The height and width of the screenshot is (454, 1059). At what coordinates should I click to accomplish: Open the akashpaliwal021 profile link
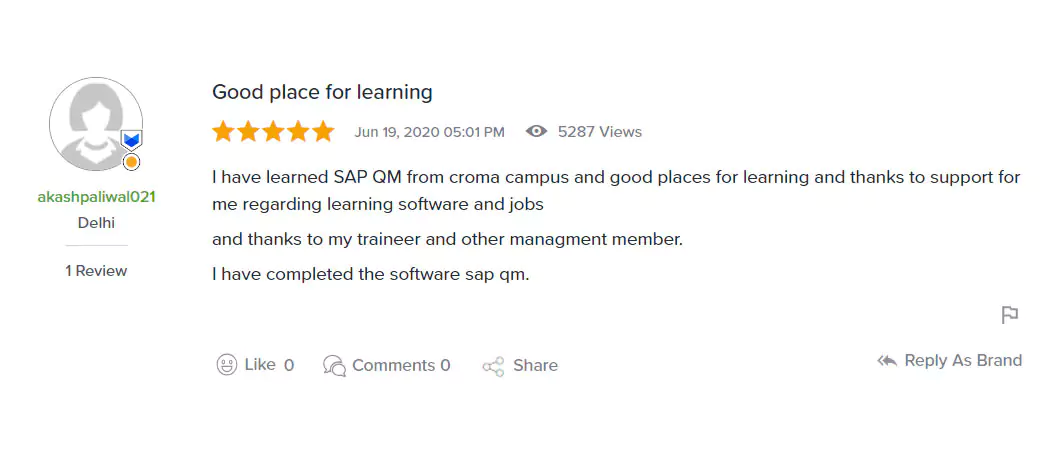96,197
